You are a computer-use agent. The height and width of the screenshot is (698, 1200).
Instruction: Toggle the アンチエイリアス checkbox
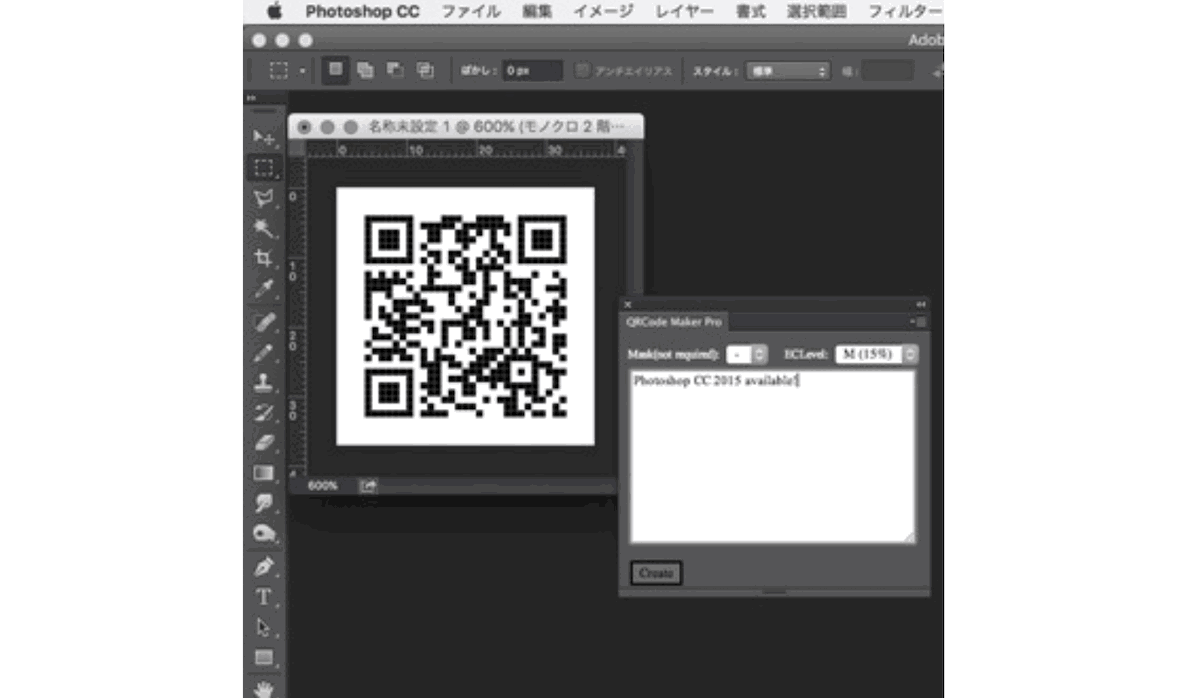[583, 71]
